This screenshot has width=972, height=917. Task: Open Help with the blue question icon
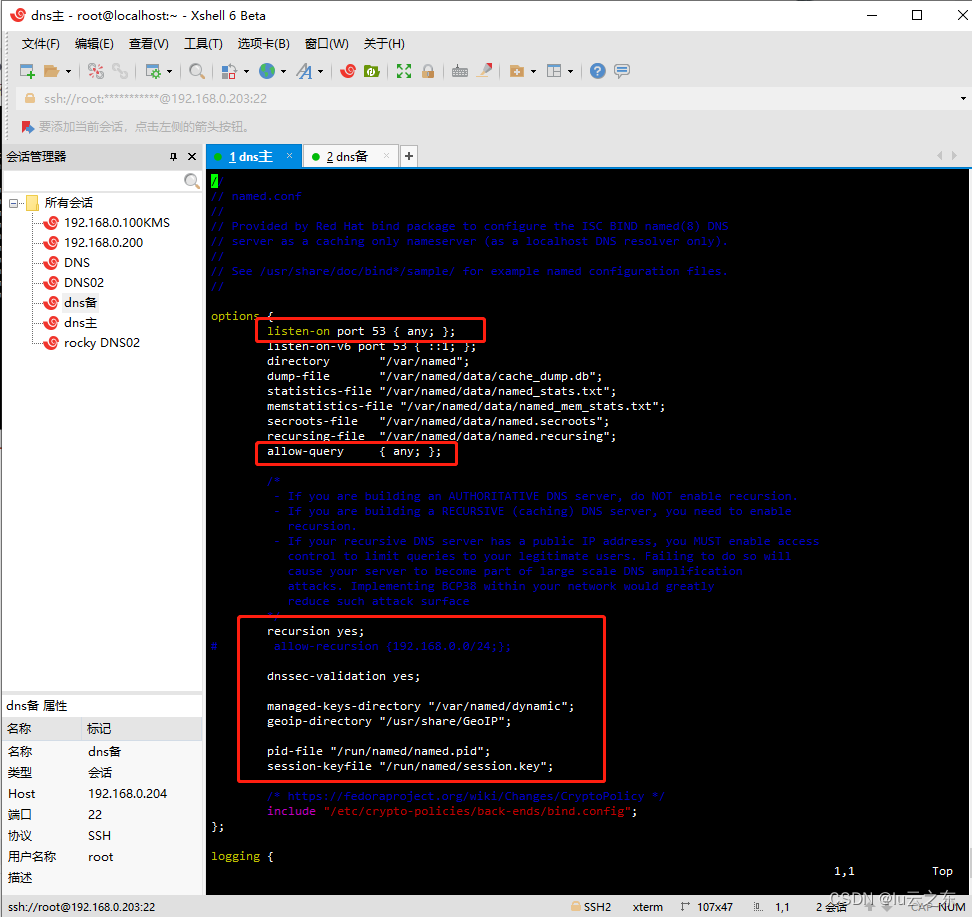597,71
